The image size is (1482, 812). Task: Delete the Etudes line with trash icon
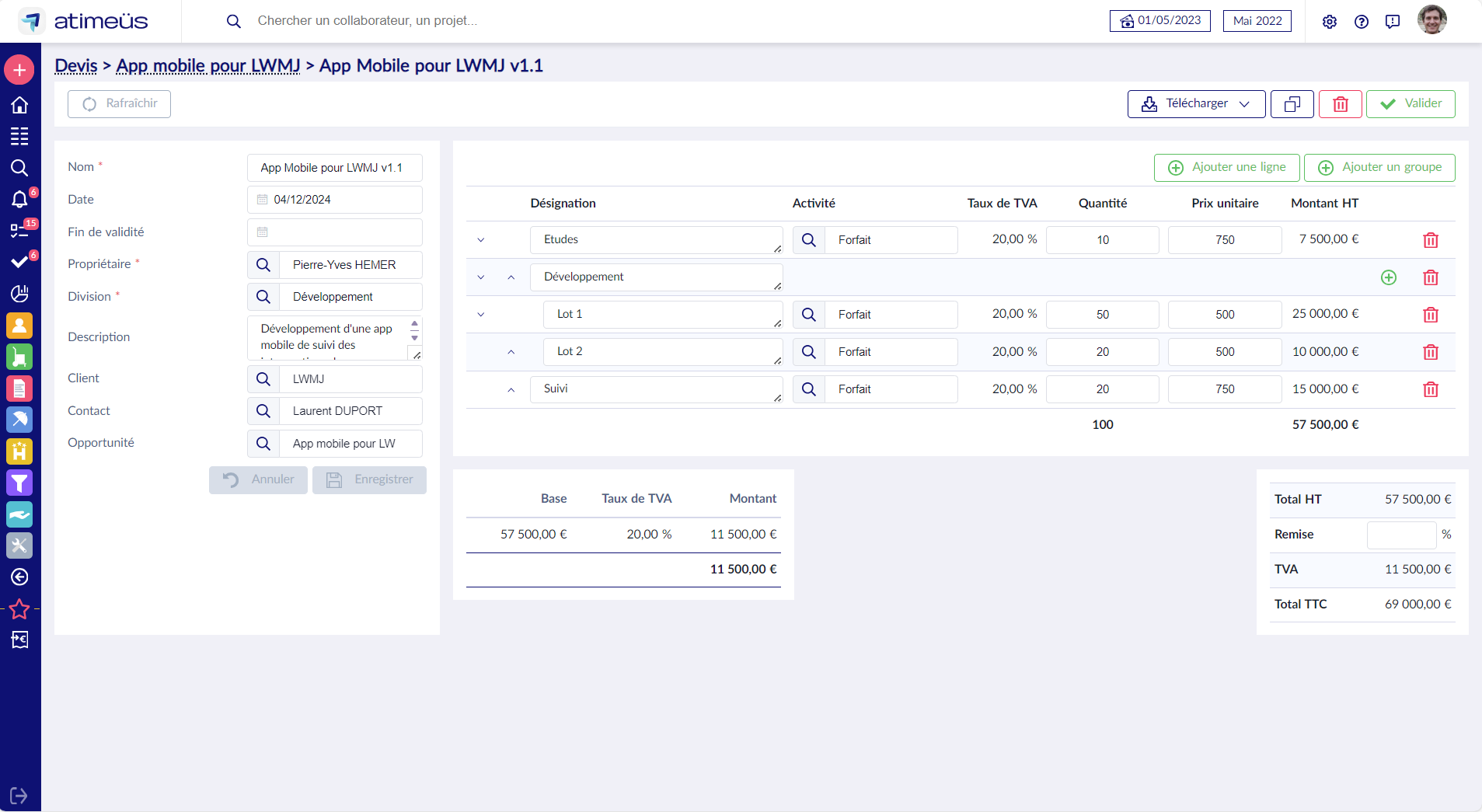pyautogui.click(x=1430, y=240)
